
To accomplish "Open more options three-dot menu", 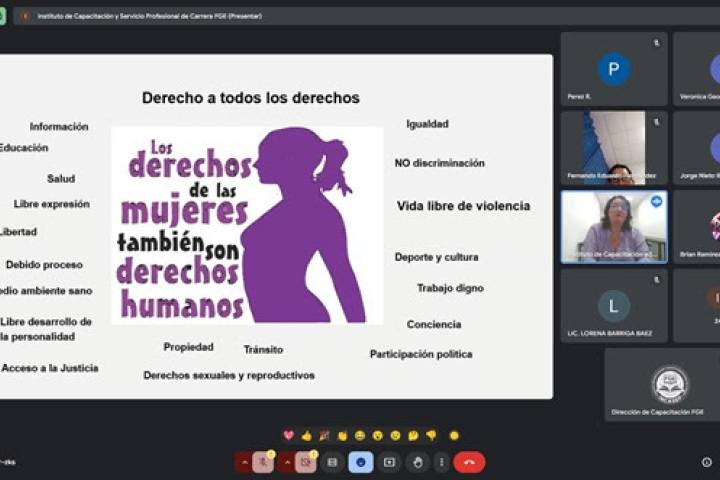I will tap(441, 462).
